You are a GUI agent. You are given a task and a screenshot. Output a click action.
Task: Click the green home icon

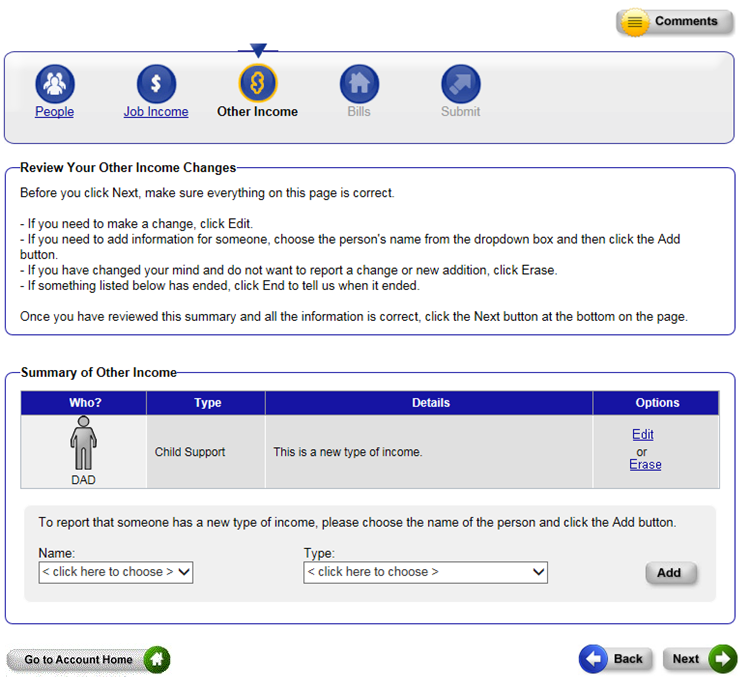click(157, 660)
